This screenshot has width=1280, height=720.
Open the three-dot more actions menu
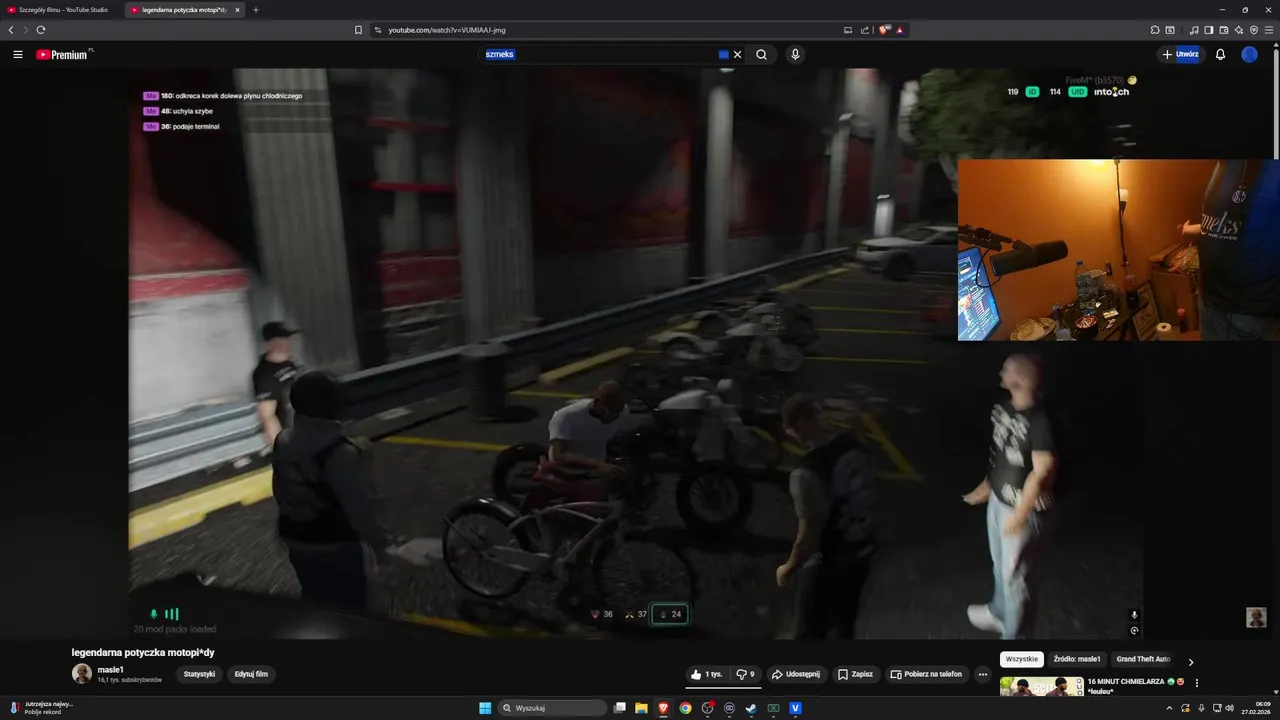point(983,674)
